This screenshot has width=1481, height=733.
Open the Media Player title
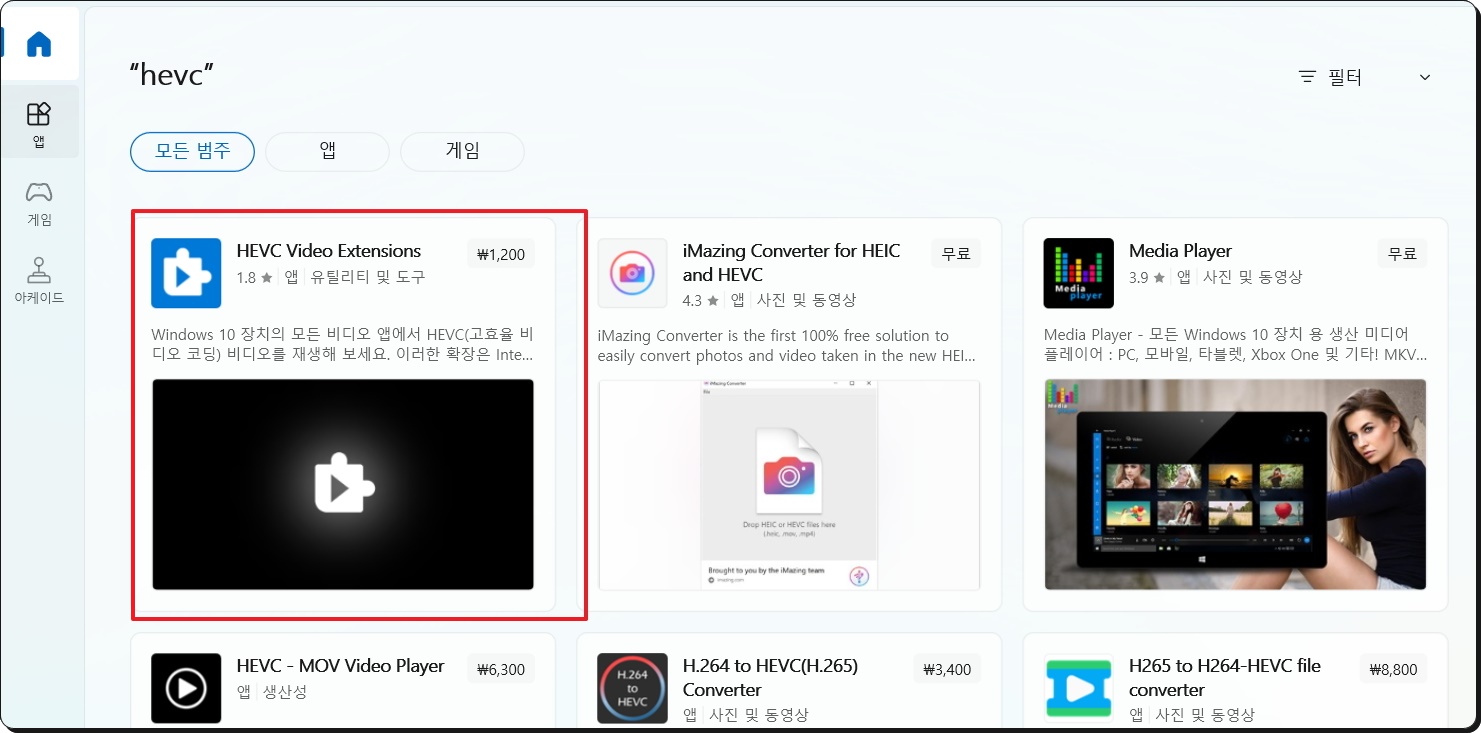point(1180,251)
